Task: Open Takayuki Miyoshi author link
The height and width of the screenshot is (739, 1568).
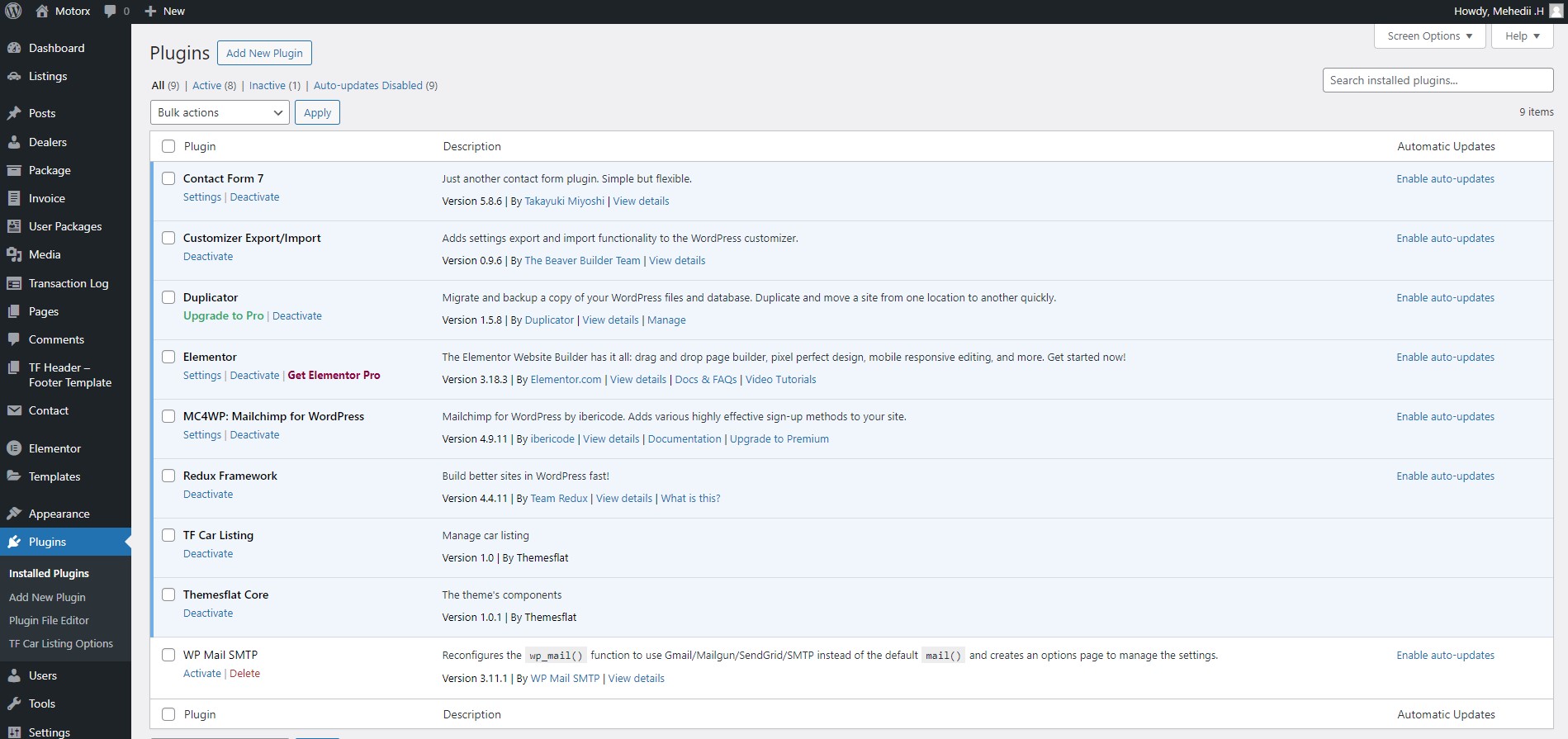Action: pyautogui.click(x=565, y=201)
